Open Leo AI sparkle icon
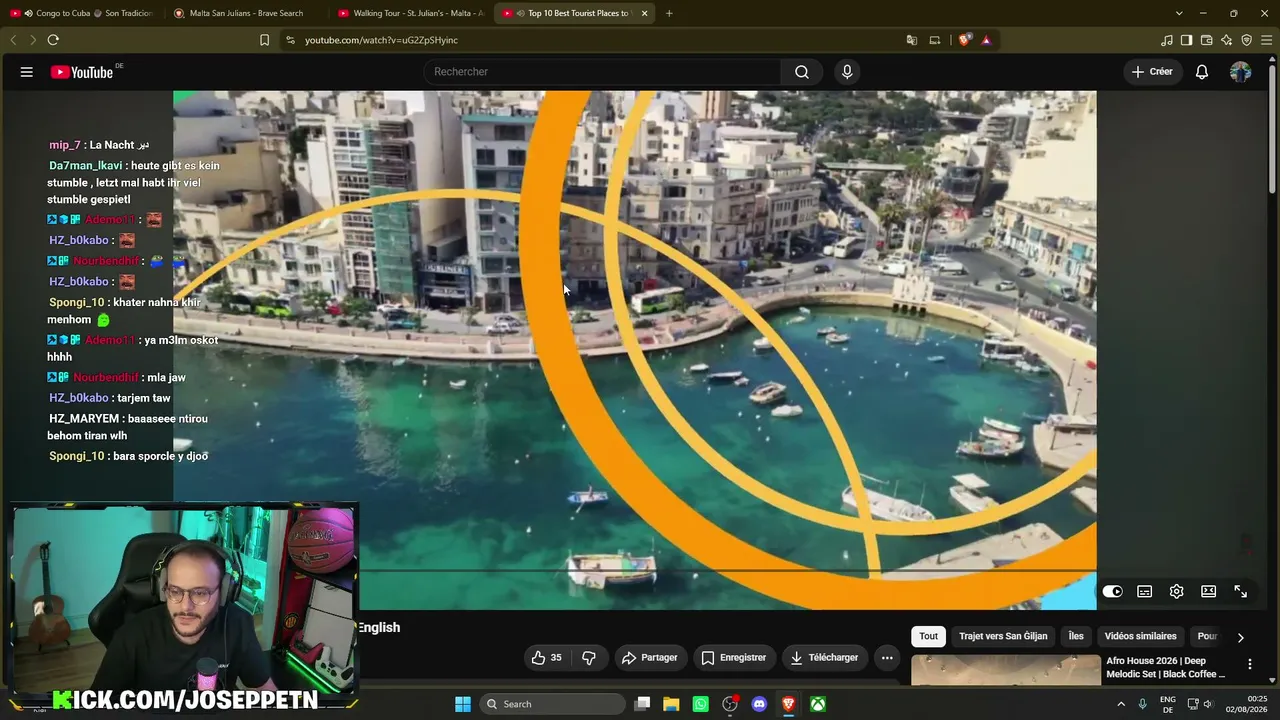This screenshot has width=1280, height=720. point(1226,40)
